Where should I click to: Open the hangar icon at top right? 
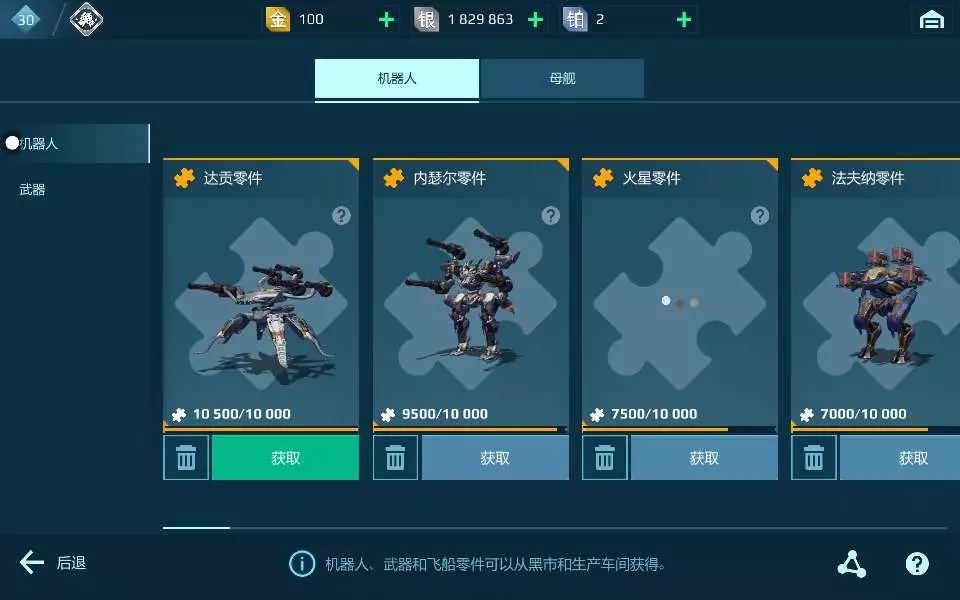(931, 20)
